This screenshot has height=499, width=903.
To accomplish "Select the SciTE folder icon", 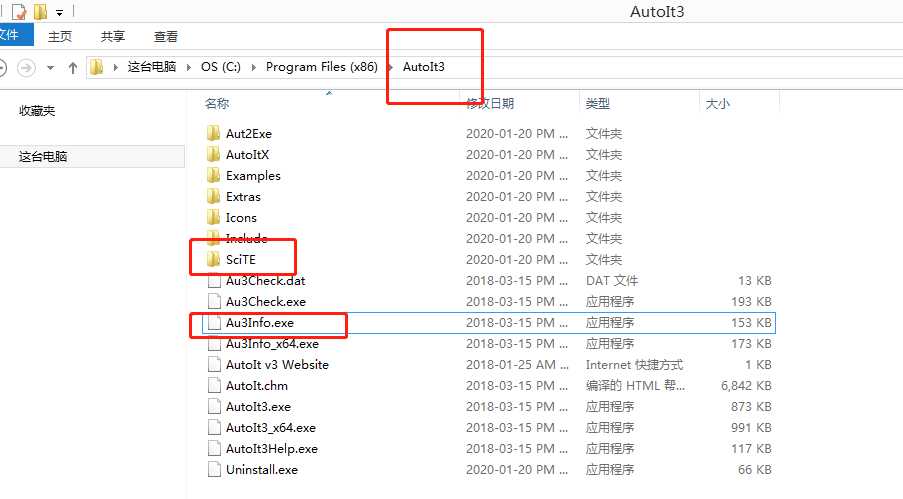I will (x=213, y=260).
